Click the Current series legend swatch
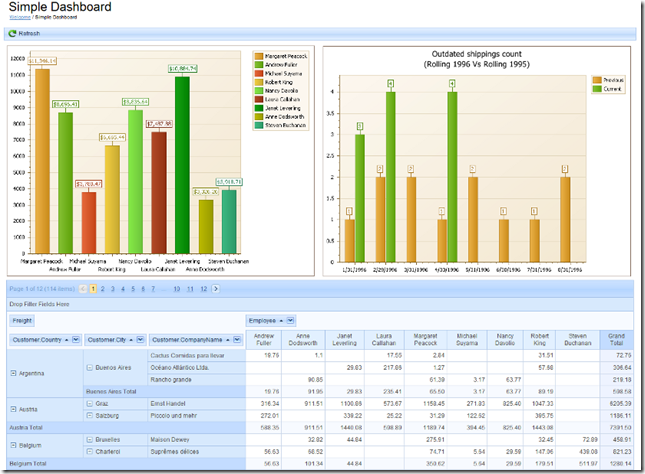 point(597,88)
